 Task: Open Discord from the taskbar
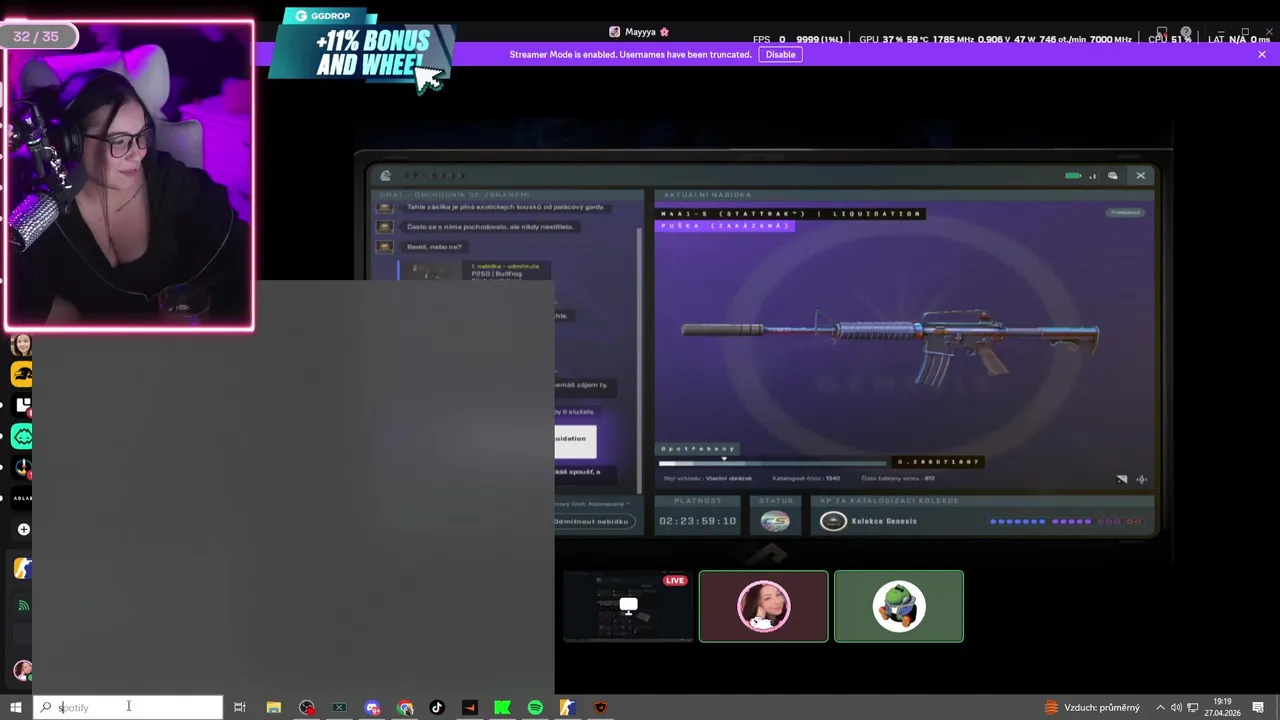tap(372, 707)
